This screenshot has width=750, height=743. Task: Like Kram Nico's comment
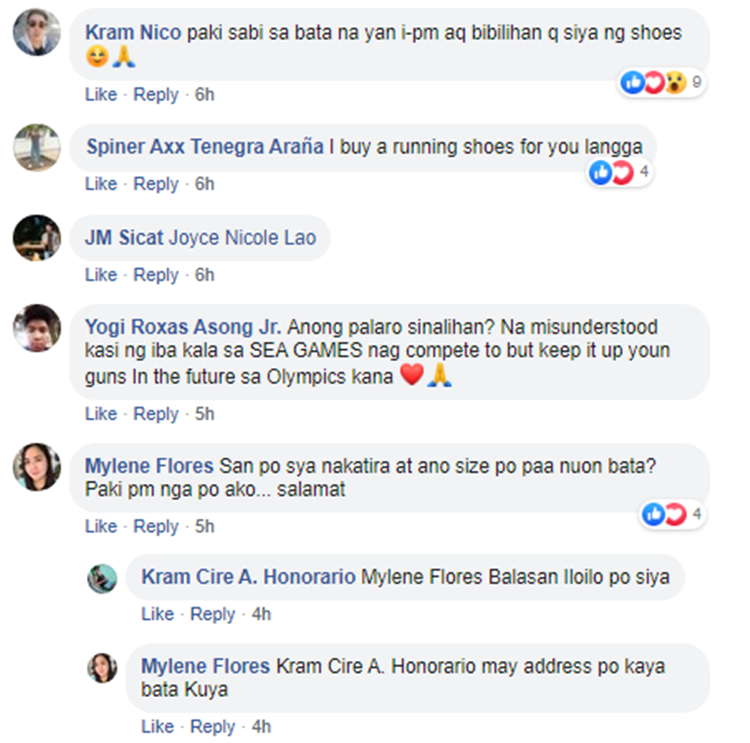pyautogui.click(x=101, y=94)
